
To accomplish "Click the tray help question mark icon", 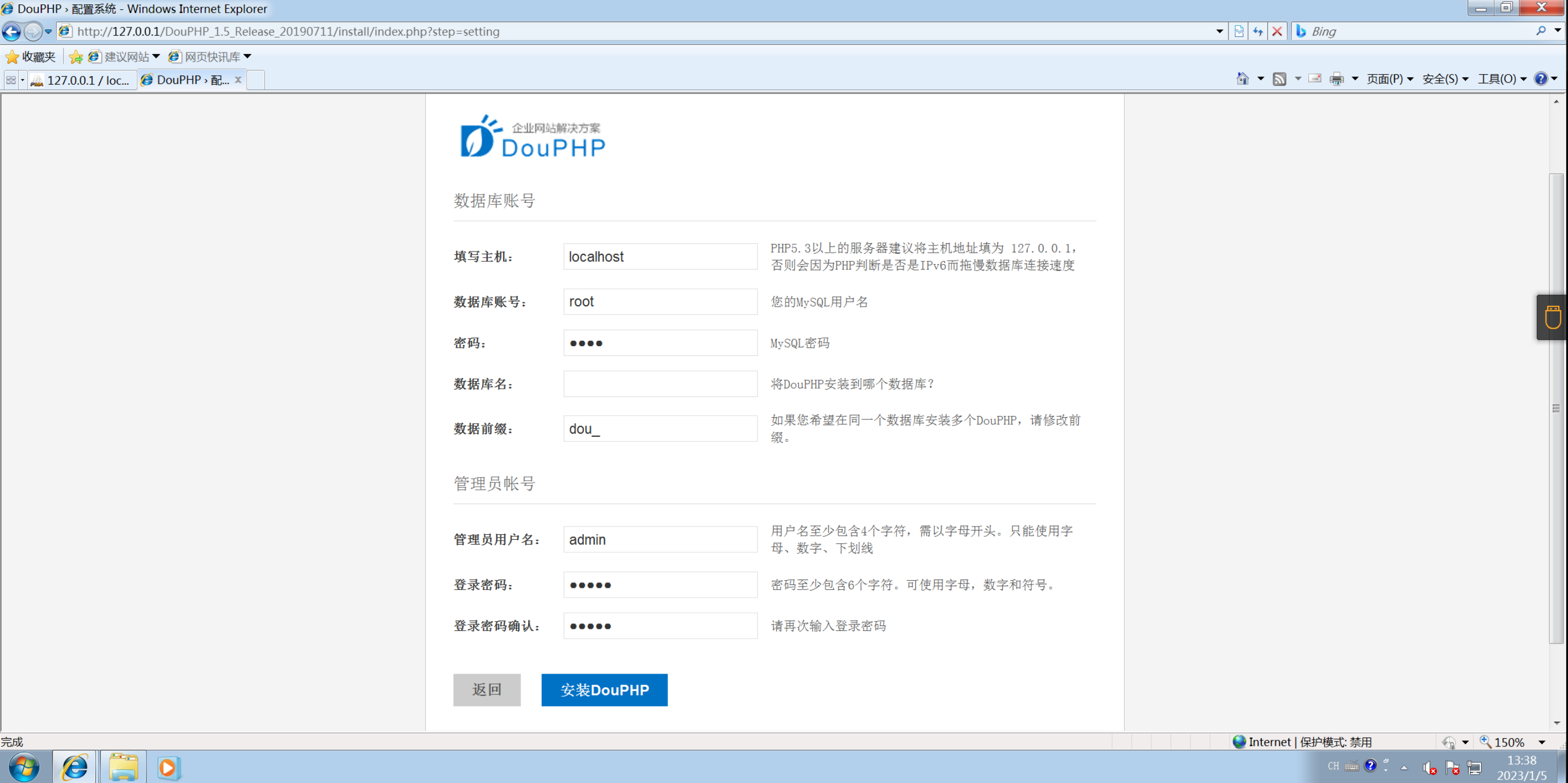I will 1370,766.
